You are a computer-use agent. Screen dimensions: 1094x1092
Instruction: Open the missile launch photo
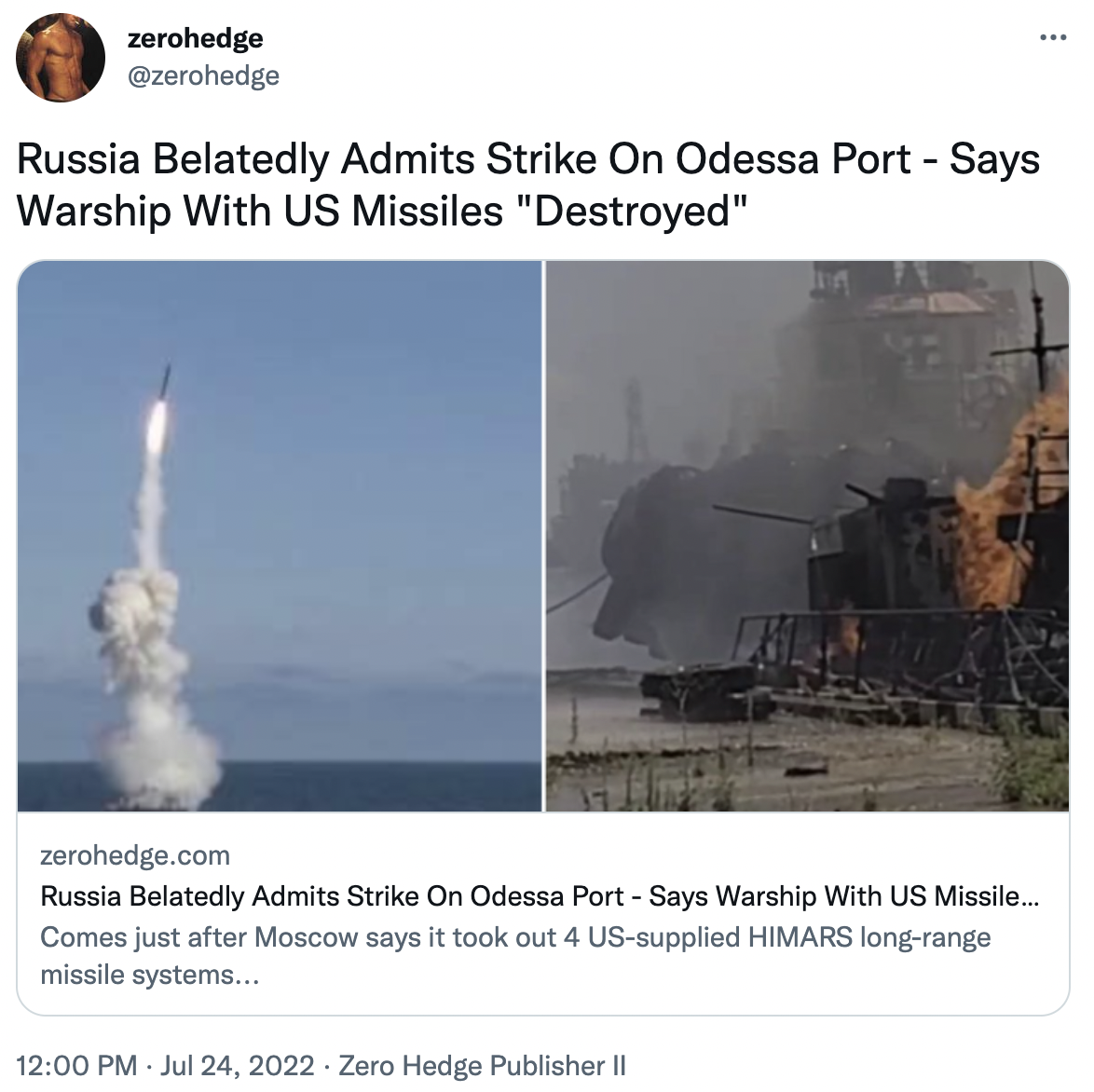click(280, 536)
